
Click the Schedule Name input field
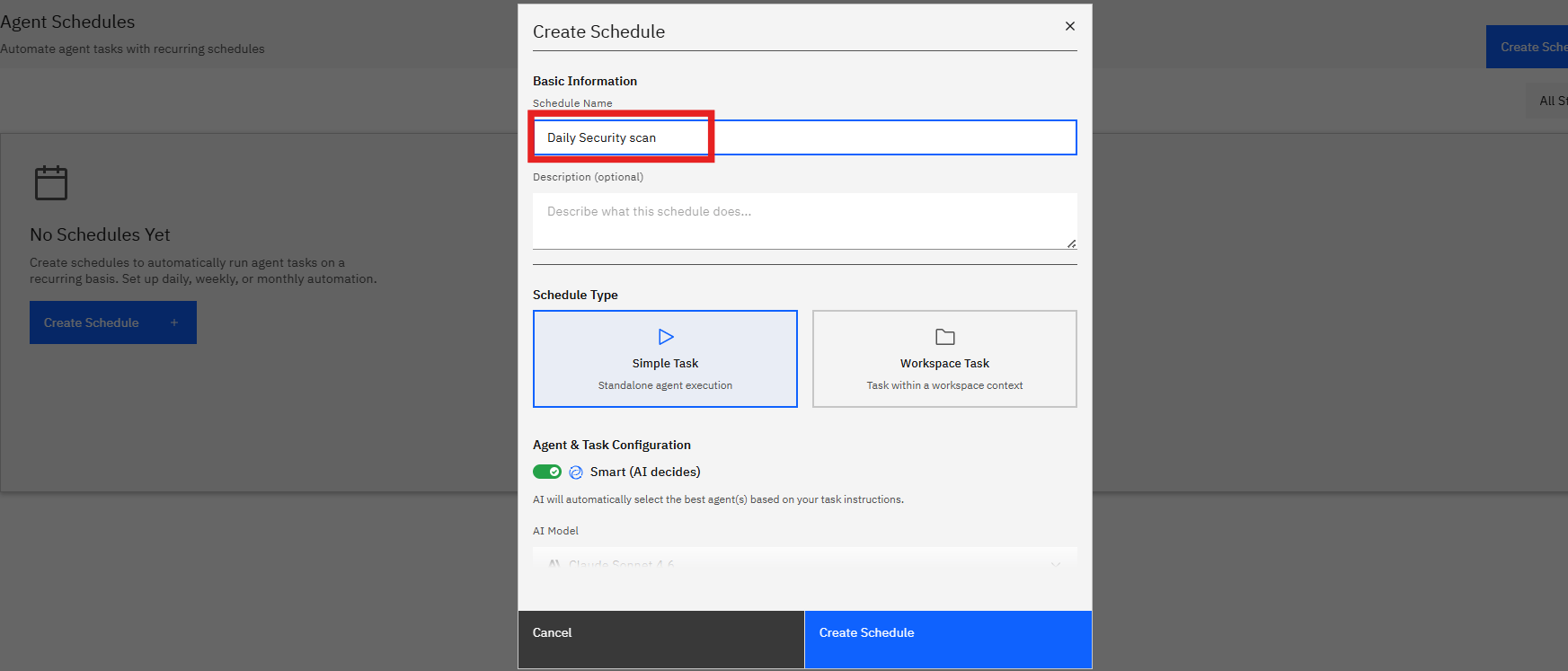(804, 137)
